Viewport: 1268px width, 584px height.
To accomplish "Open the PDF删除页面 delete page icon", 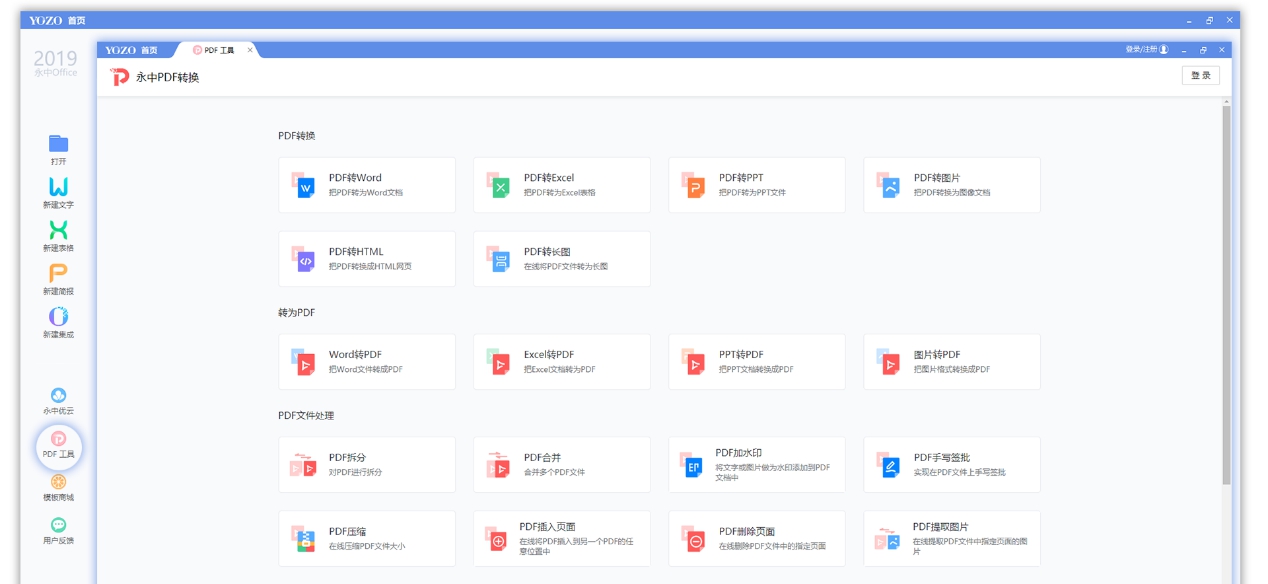I will pos(693,539).
